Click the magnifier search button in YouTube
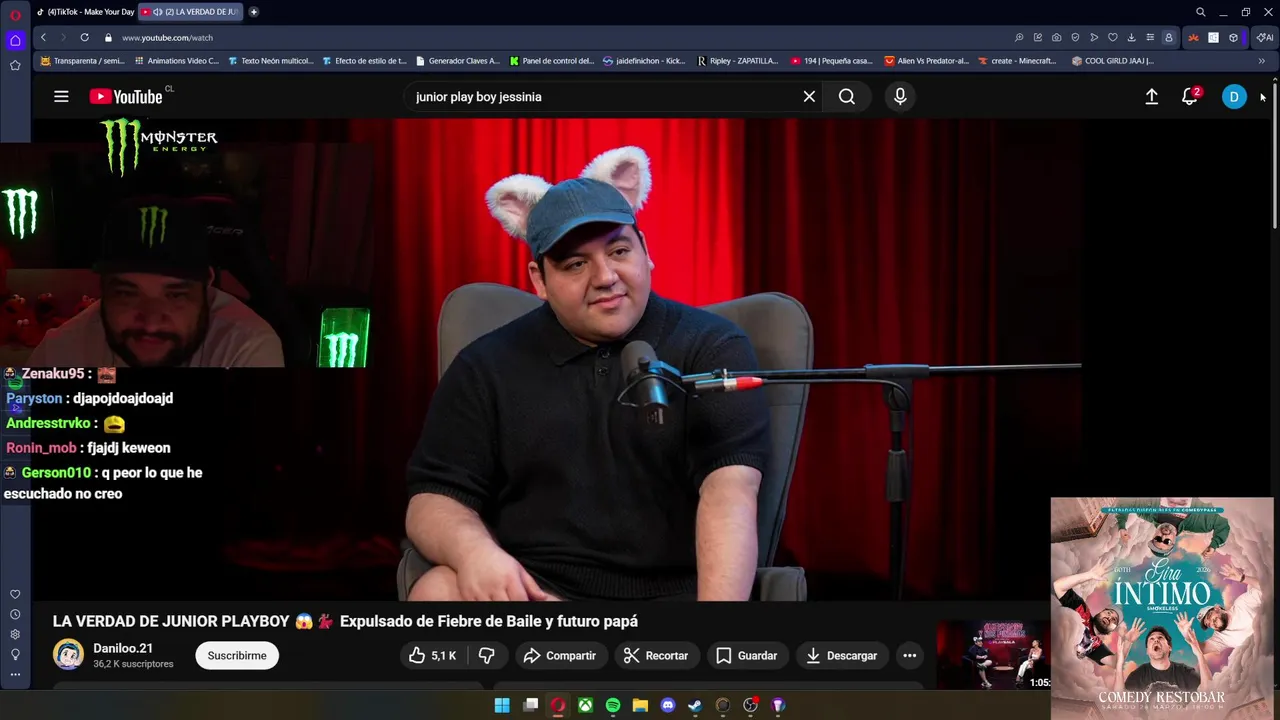The width and height of the screenshot is (1280, 720). 847,97
